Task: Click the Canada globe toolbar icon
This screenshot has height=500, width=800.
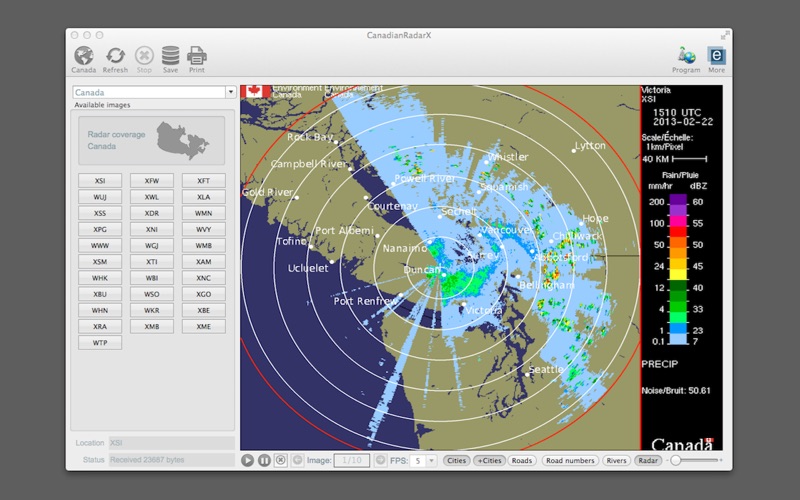Action: [x=84, y=56]
